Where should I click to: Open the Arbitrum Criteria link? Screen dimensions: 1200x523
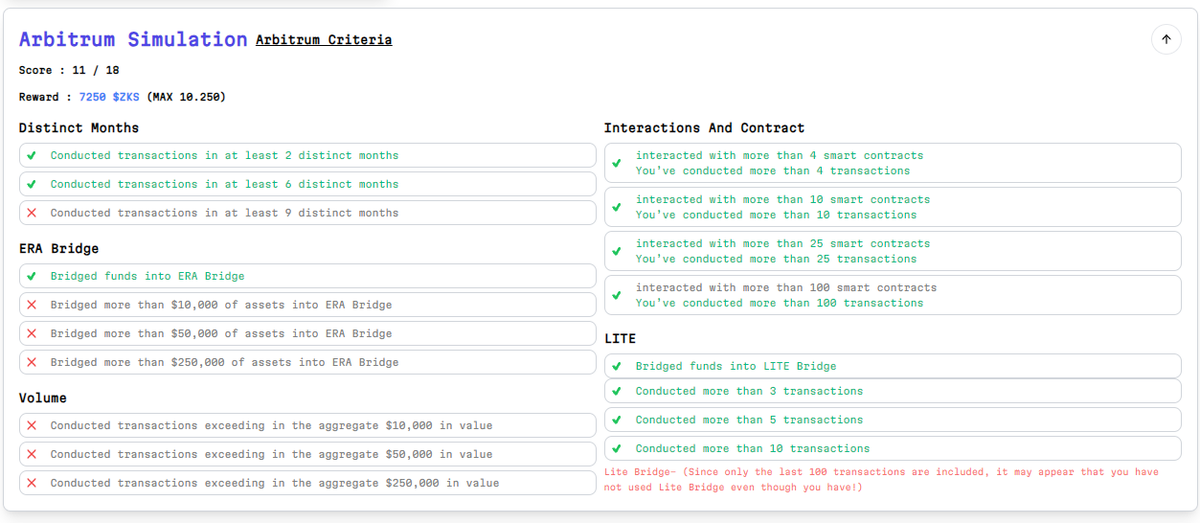point(324,40)
